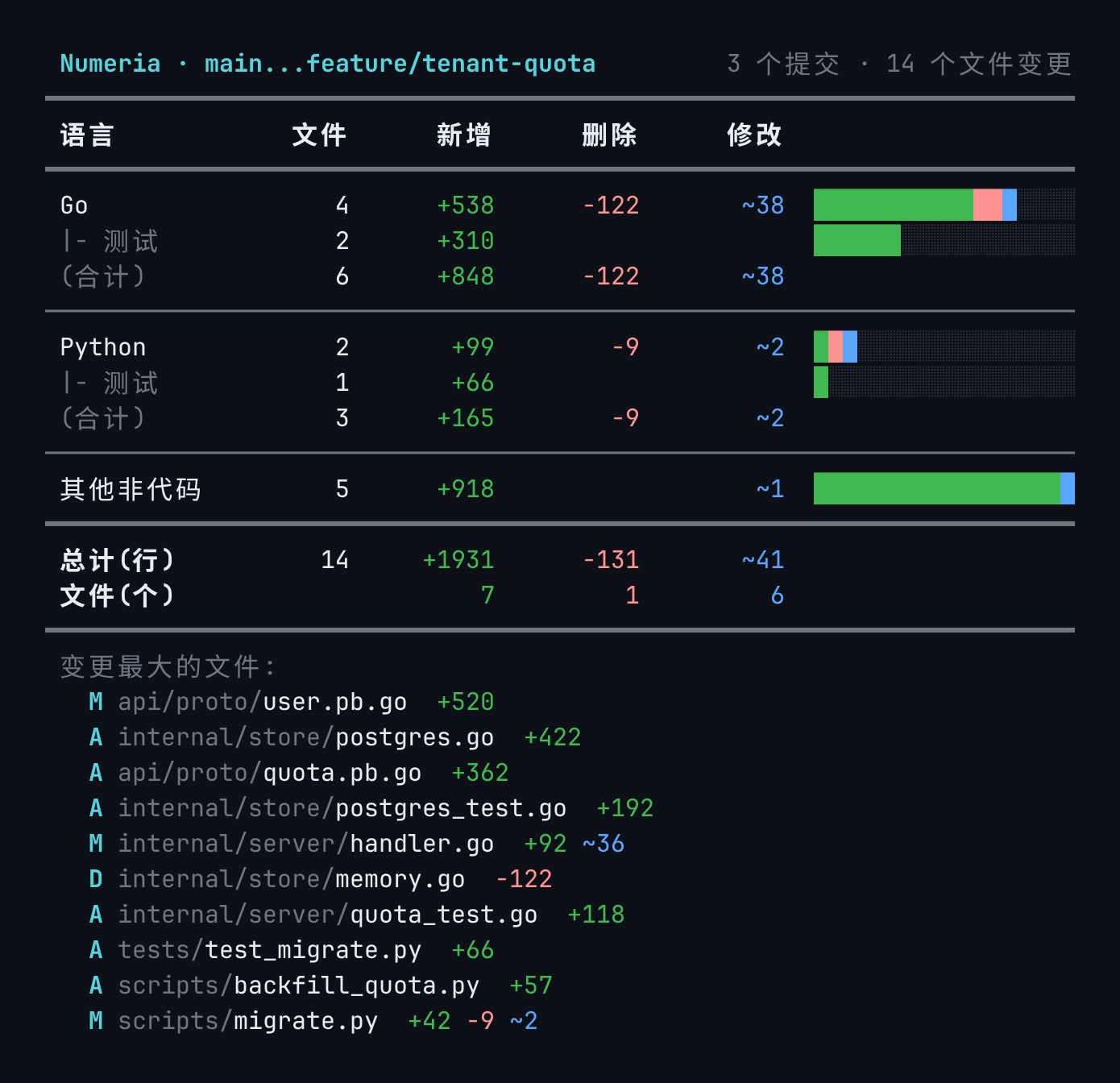This screenshot has width=1120, height=1083.
Task: Click the +848 Go subtotal additions
Action: tap(466, 276)
